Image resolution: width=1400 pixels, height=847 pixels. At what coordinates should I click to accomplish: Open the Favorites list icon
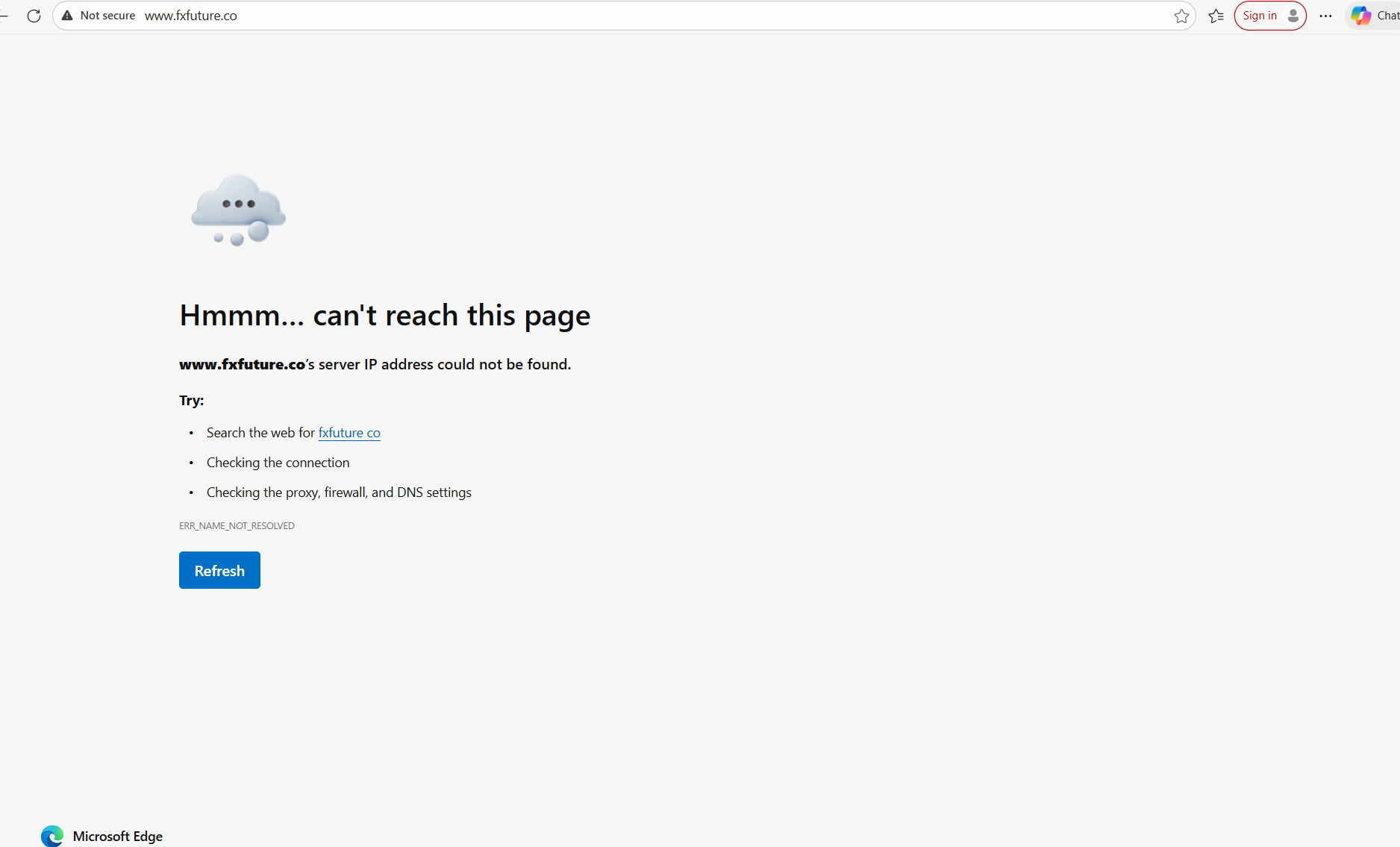coord(1216,16)
